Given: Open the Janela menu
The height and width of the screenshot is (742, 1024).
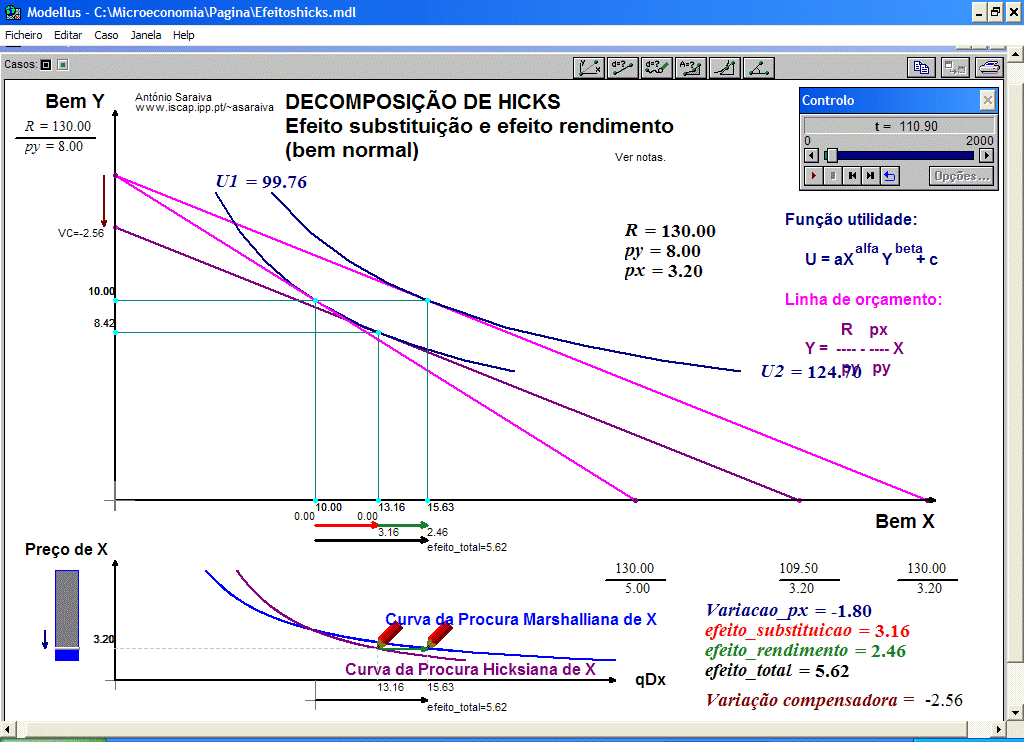Looking at the screenshot, I should point(146,35).
